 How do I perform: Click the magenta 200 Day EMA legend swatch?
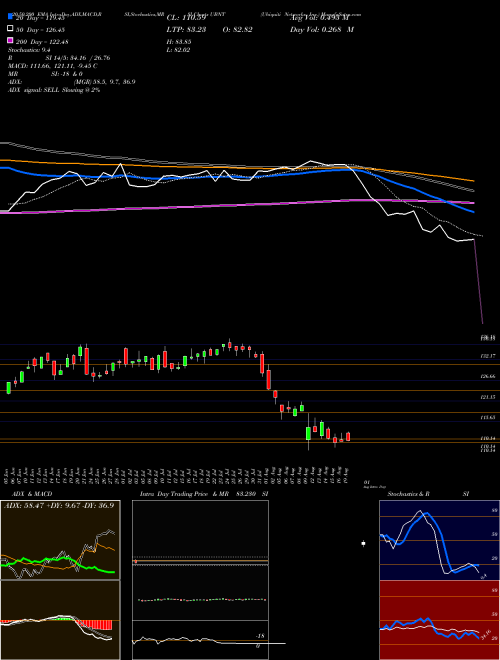tap(11, 40)
